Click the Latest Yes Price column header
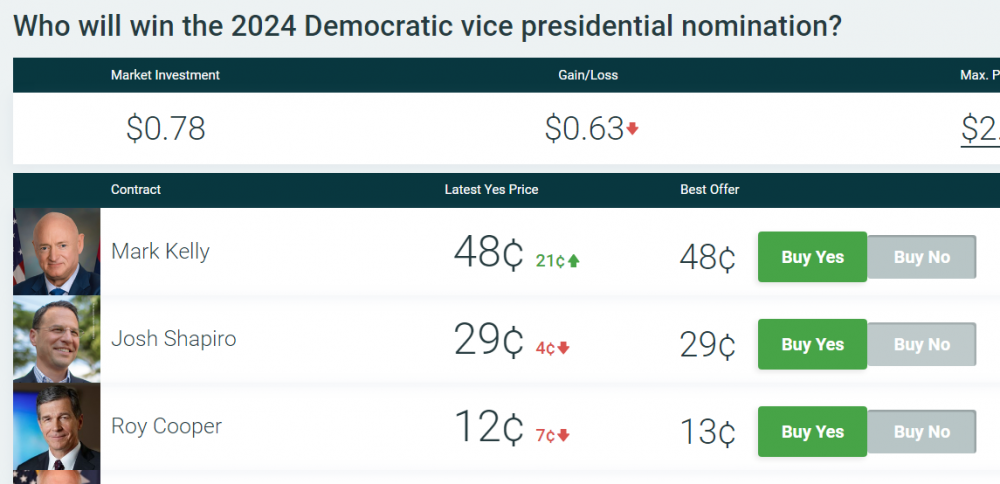 click(491, 189)
